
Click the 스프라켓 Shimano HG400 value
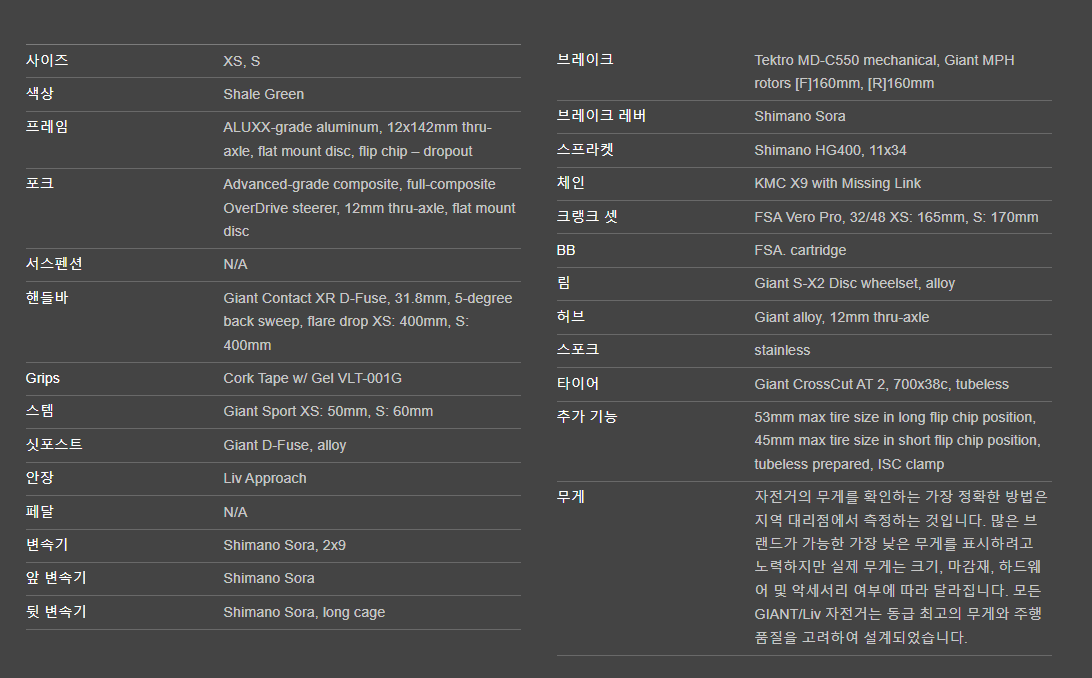click(x=830, y=150)
